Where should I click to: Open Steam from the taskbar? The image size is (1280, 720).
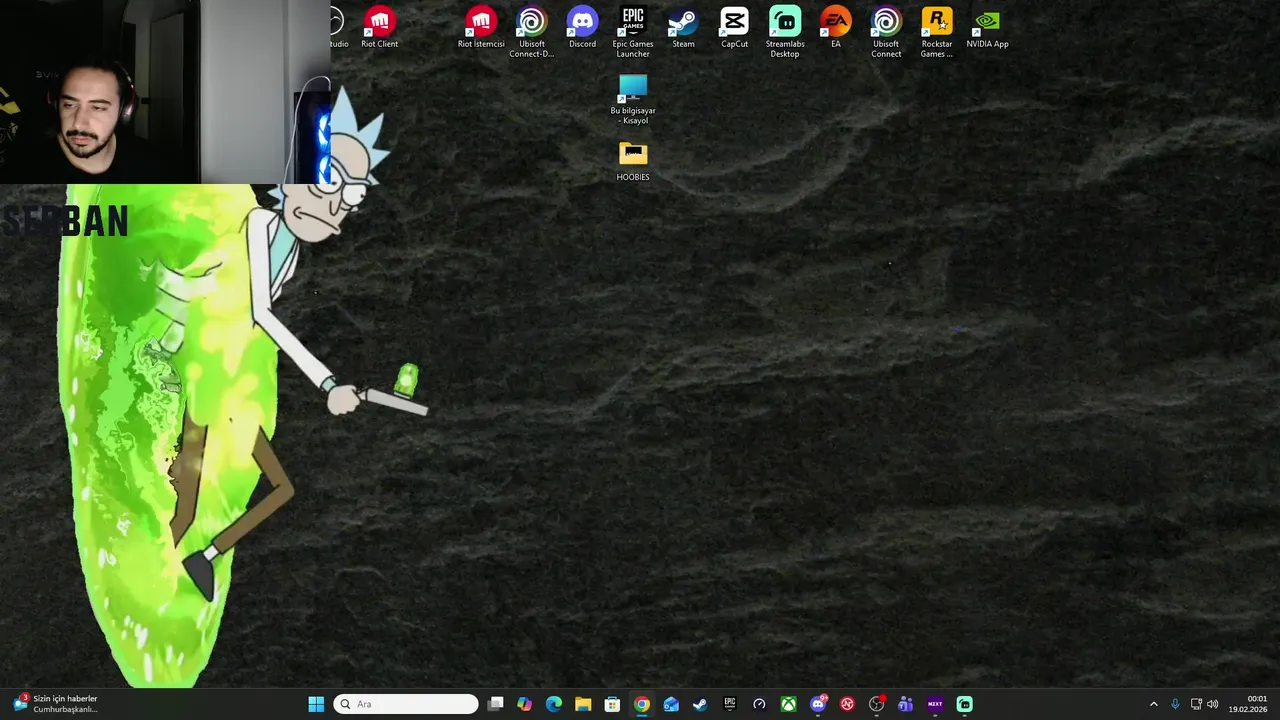[700, 704]
